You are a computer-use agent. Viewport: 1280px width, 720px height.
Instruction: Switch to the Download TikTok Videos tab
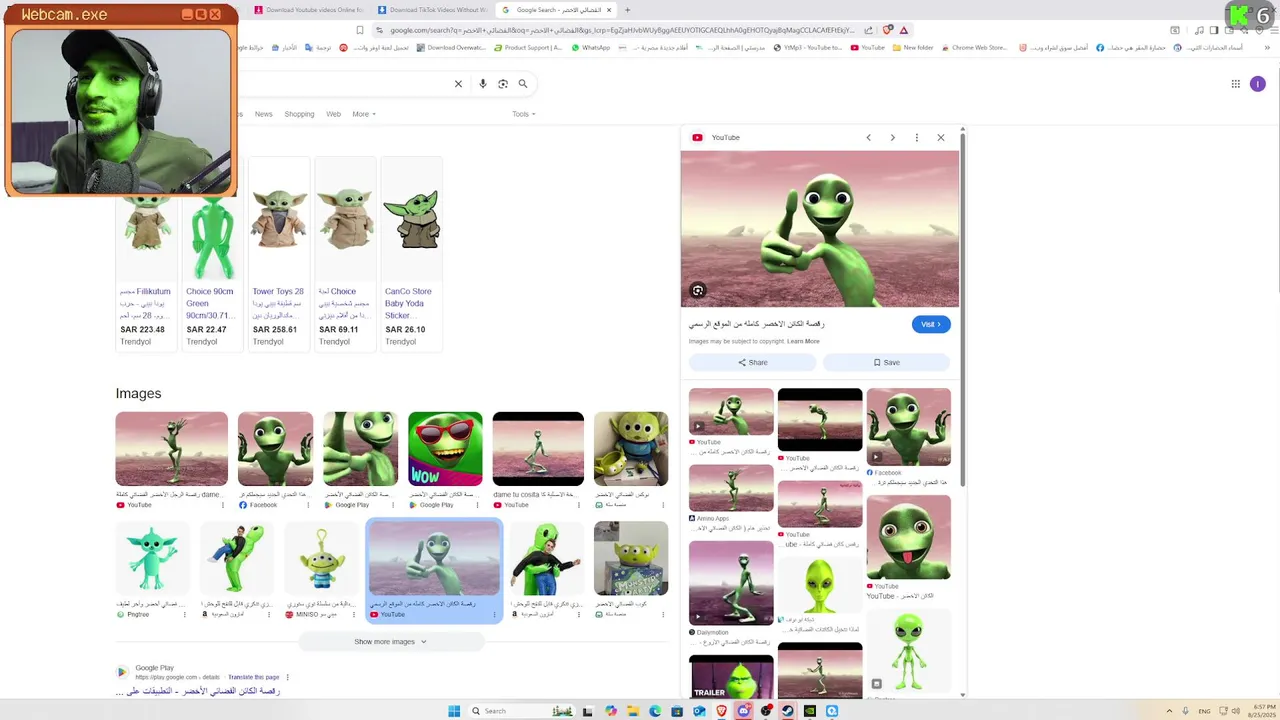click(x=432, y=10)
